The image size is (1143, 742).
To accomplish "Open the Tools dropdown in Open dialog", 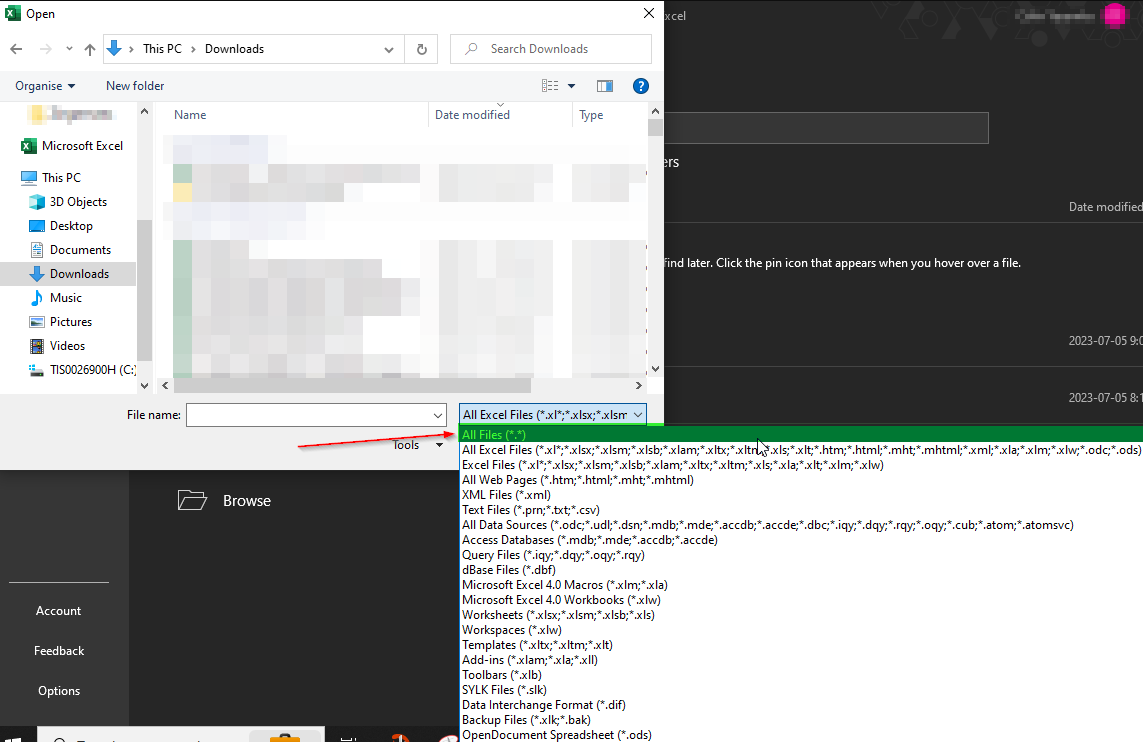I will click(418, 445).
